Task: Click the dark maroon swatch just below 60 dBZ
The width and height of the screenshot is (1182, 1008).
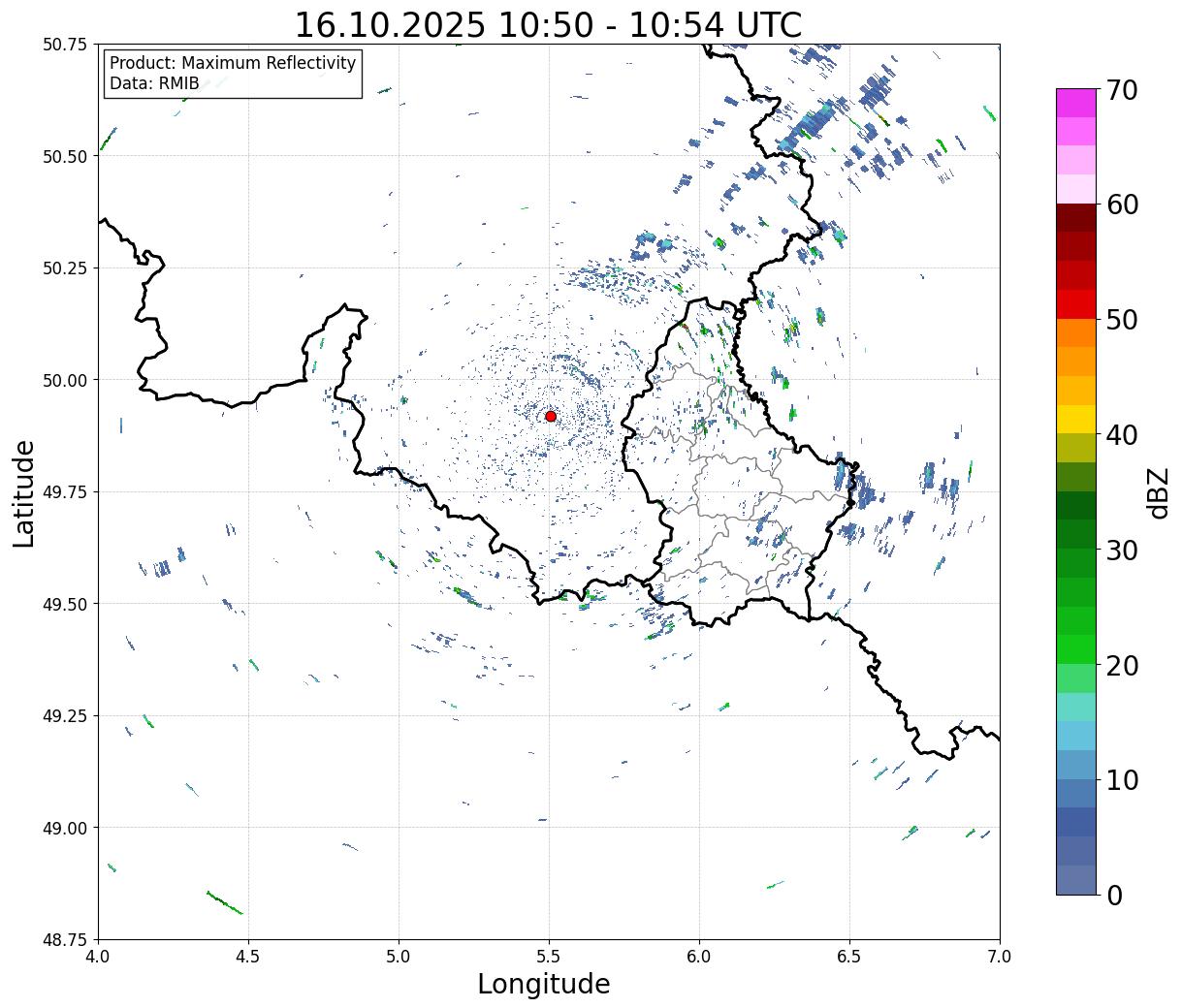Action: [x=1076, y=218]
